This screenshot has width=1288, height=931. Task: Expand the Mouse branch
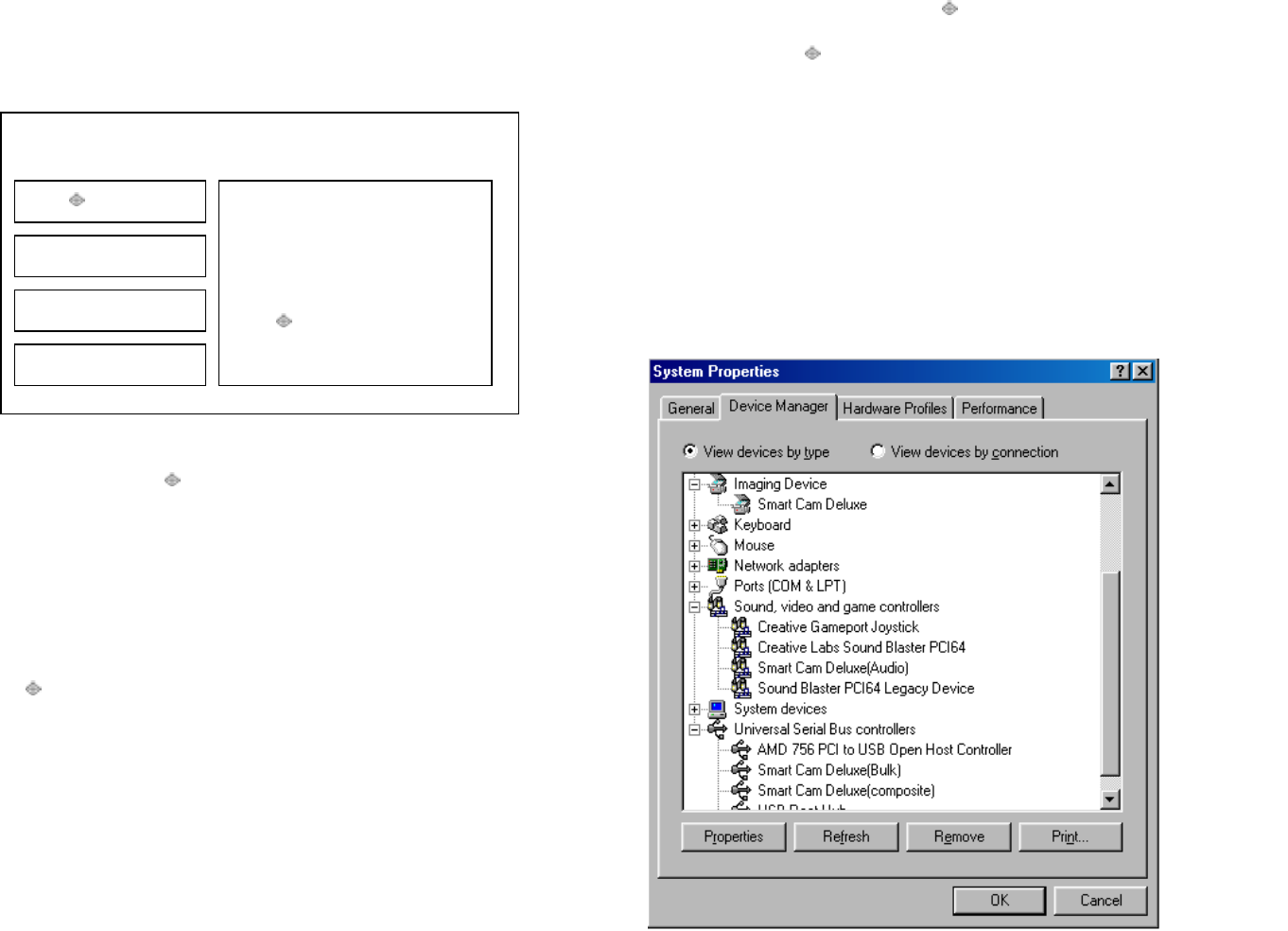[694, 546]
